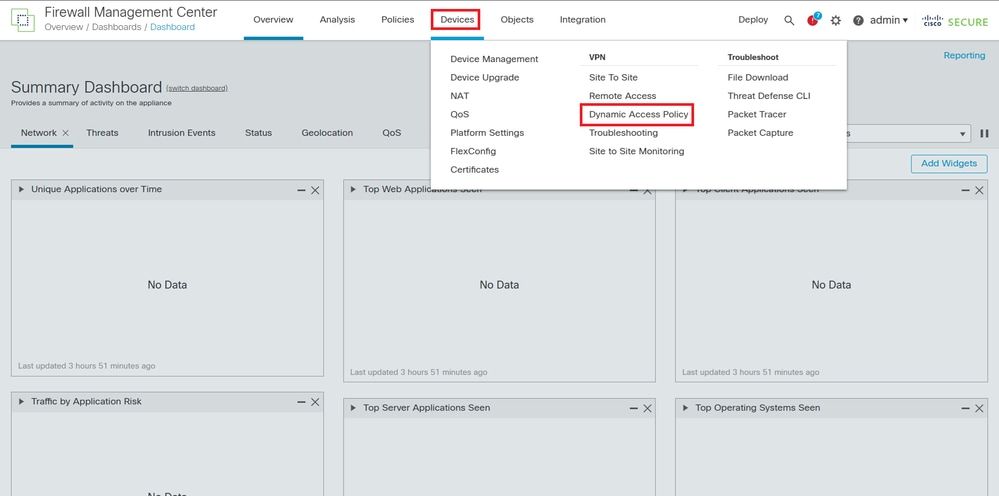Open the admin user dropdown
The width and height of the screenshot is (999, 496).
click(x=889, y=20)
